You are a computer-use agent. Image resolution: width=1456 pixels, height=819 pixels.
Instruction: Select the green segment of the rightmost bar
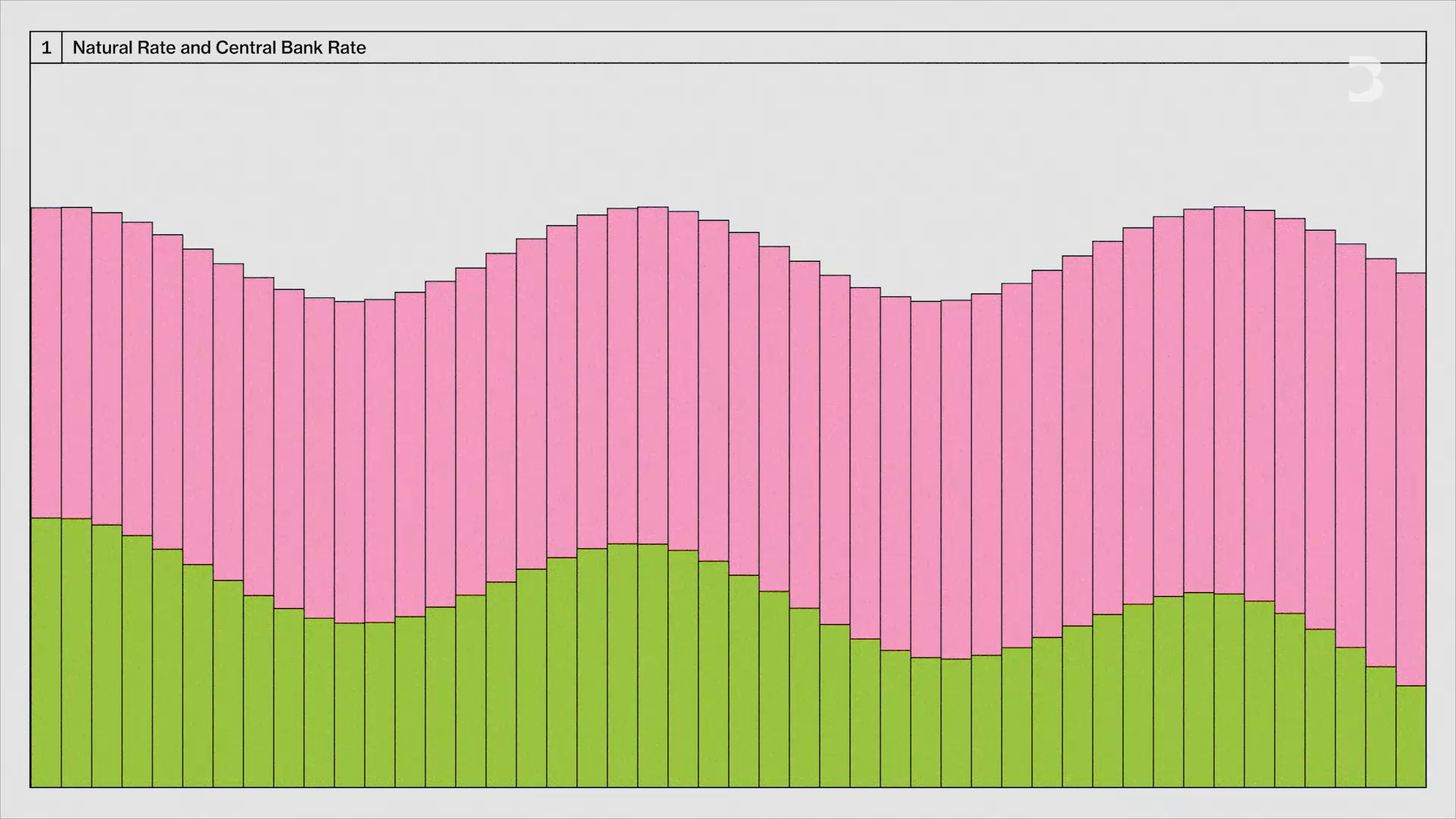tap(1410, 736)
